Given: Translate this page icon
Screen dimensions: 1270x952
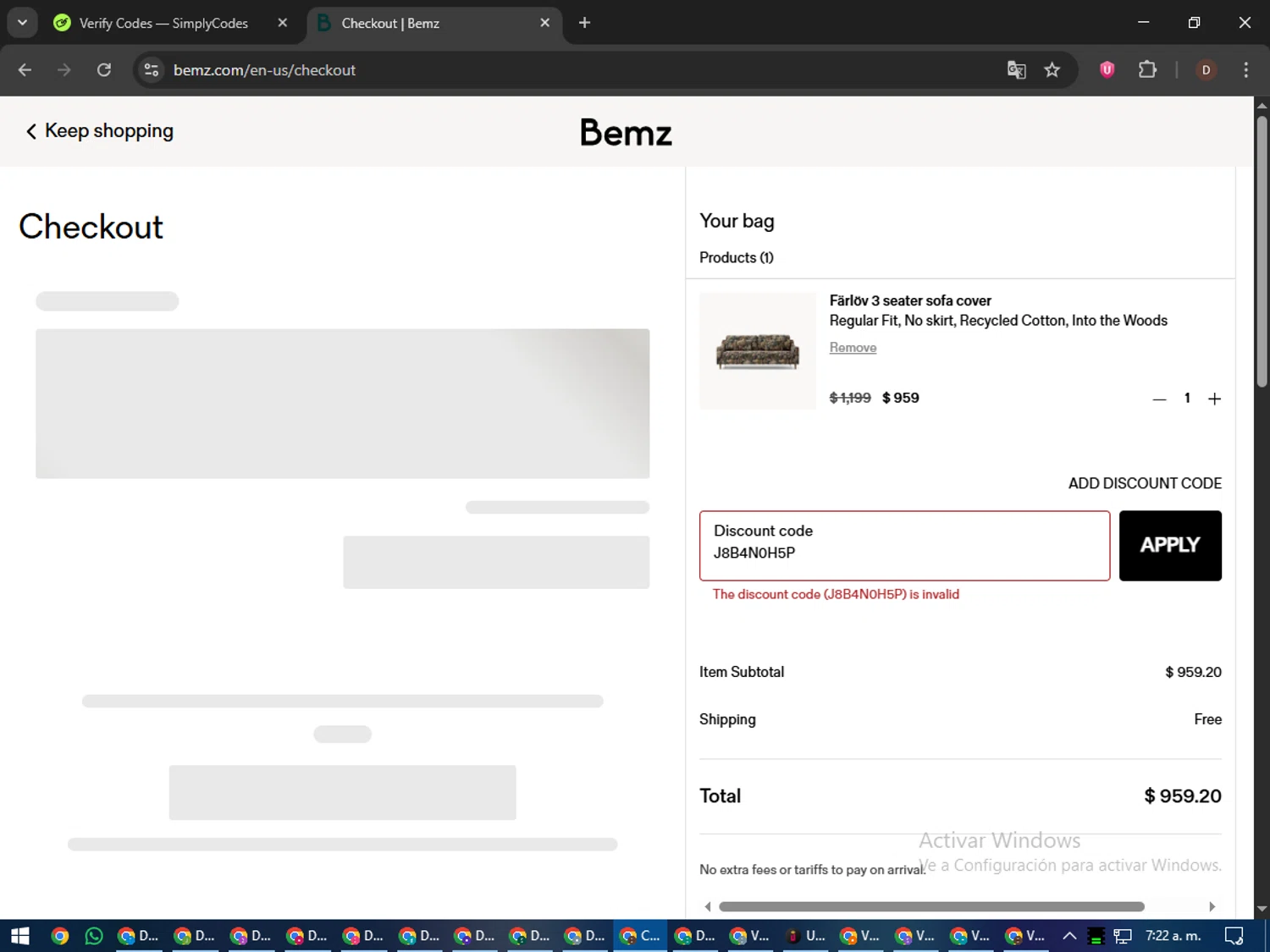Looking at the screenshot, I should click(1016, 70).
